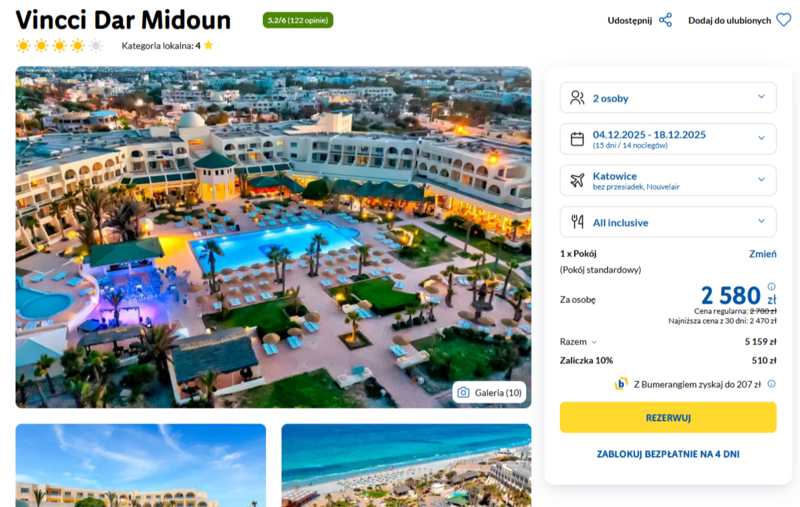Screen dimensions: 800x507
Task: Open the beach aerial photo thumbnail
Action: pyautogui.click(x=406, y=465)
